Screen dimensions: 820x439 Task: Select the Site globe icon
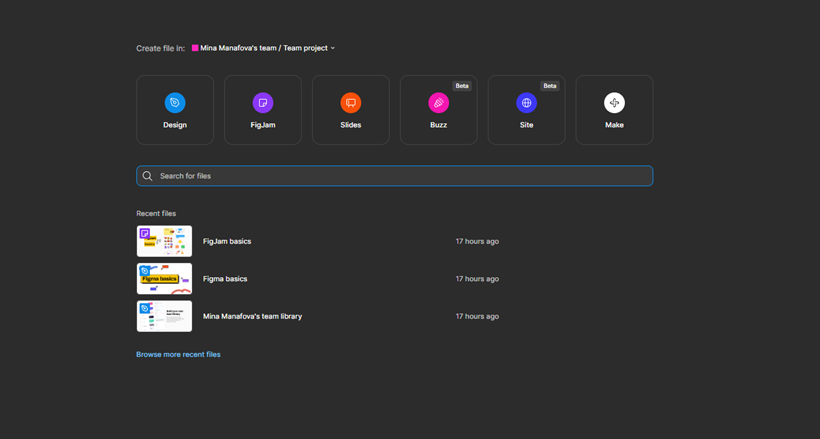coord(526,103)
